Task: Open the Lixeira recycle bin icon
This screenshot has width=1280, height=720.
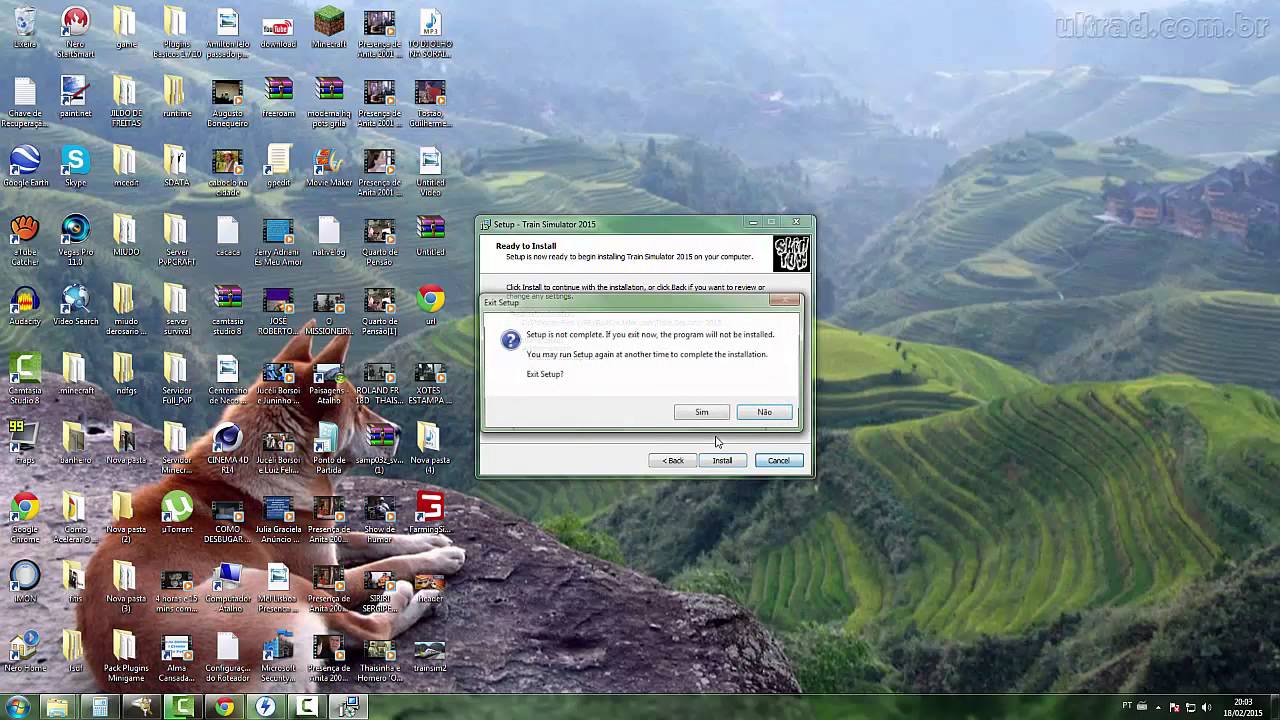Action: click(x=25, y=28)
